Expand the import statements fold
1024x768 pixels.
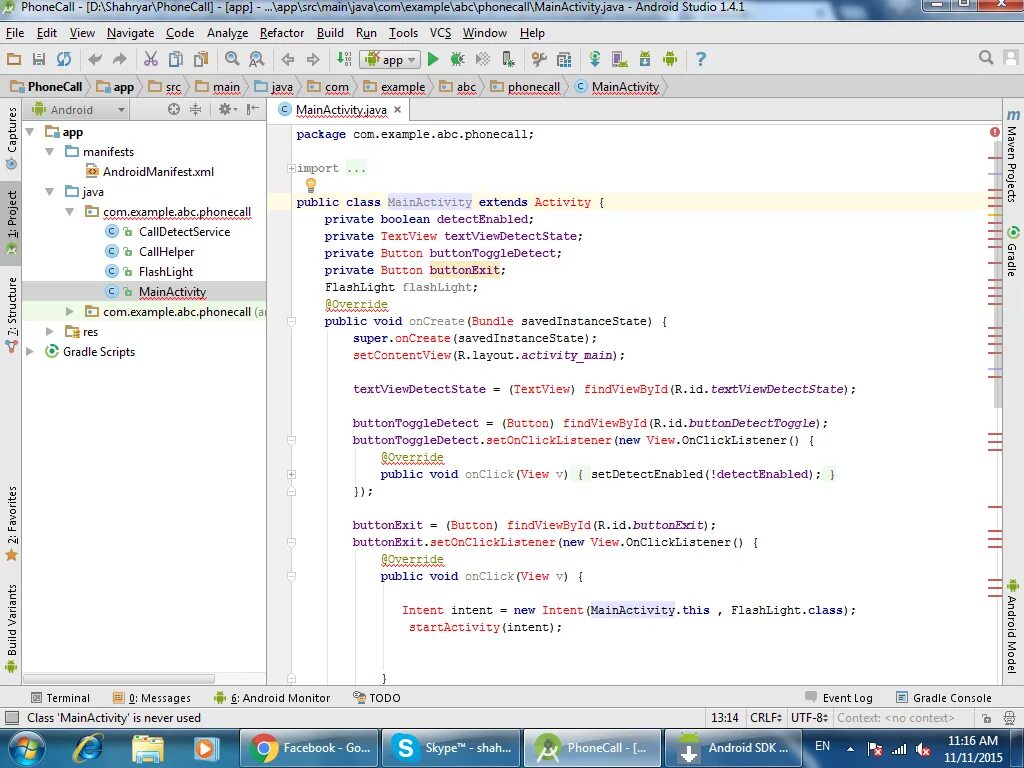(x=291, y=168)
